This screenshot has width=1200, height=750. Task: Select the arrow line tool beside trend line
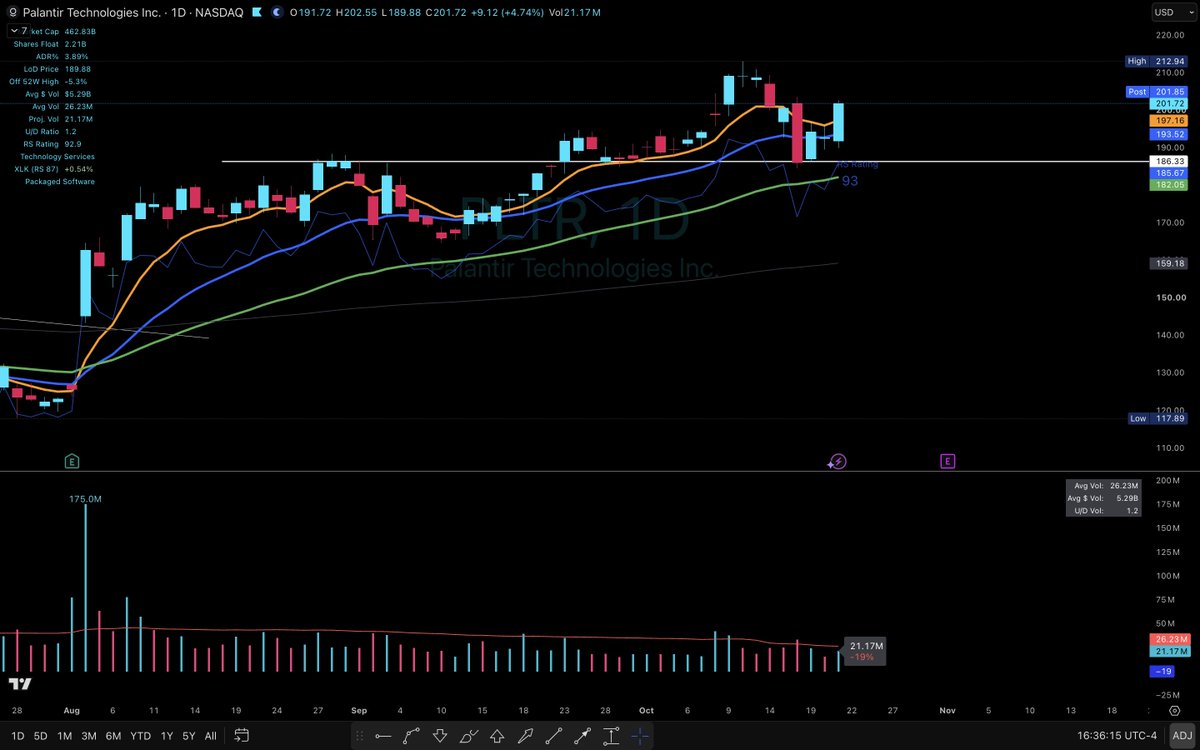pos(582,736)
